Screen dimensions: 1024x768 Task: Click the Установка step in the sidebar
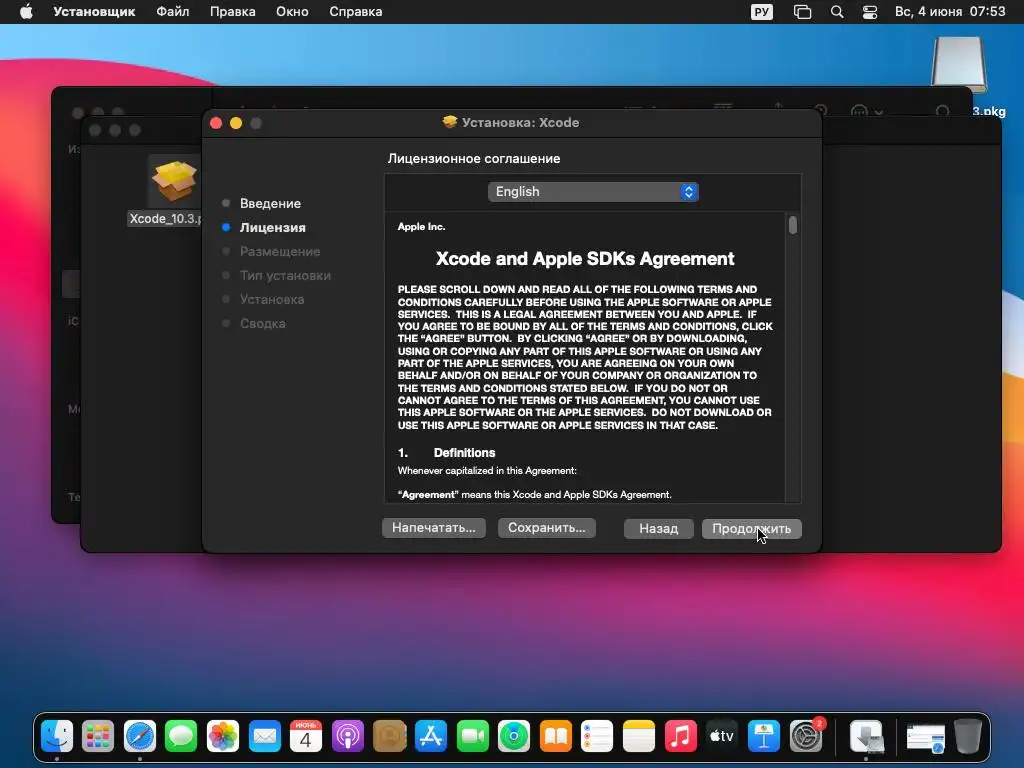[272, 299]
